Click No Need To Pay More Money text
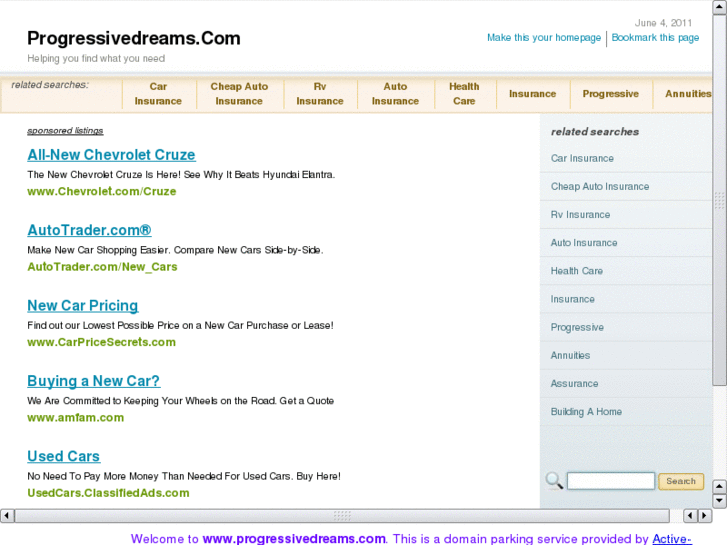The image size is (727, 545). click(184, 476)
